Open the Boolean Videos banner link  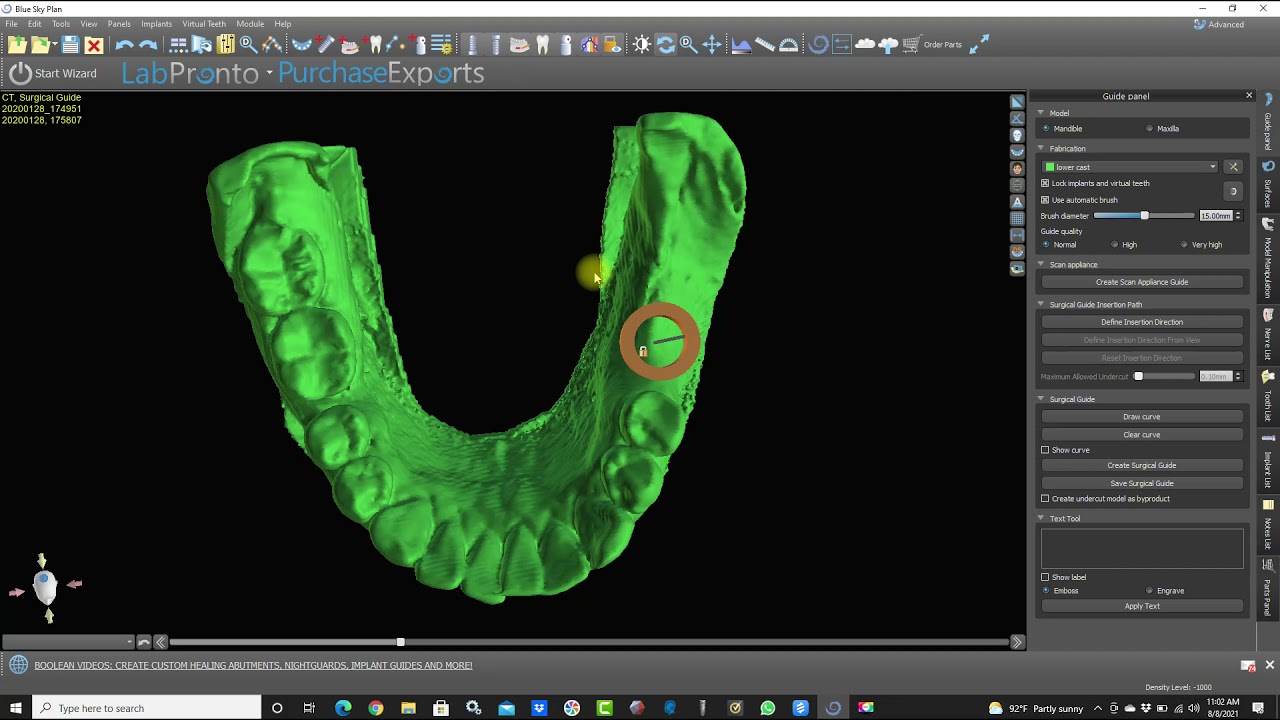click(253, 665)
